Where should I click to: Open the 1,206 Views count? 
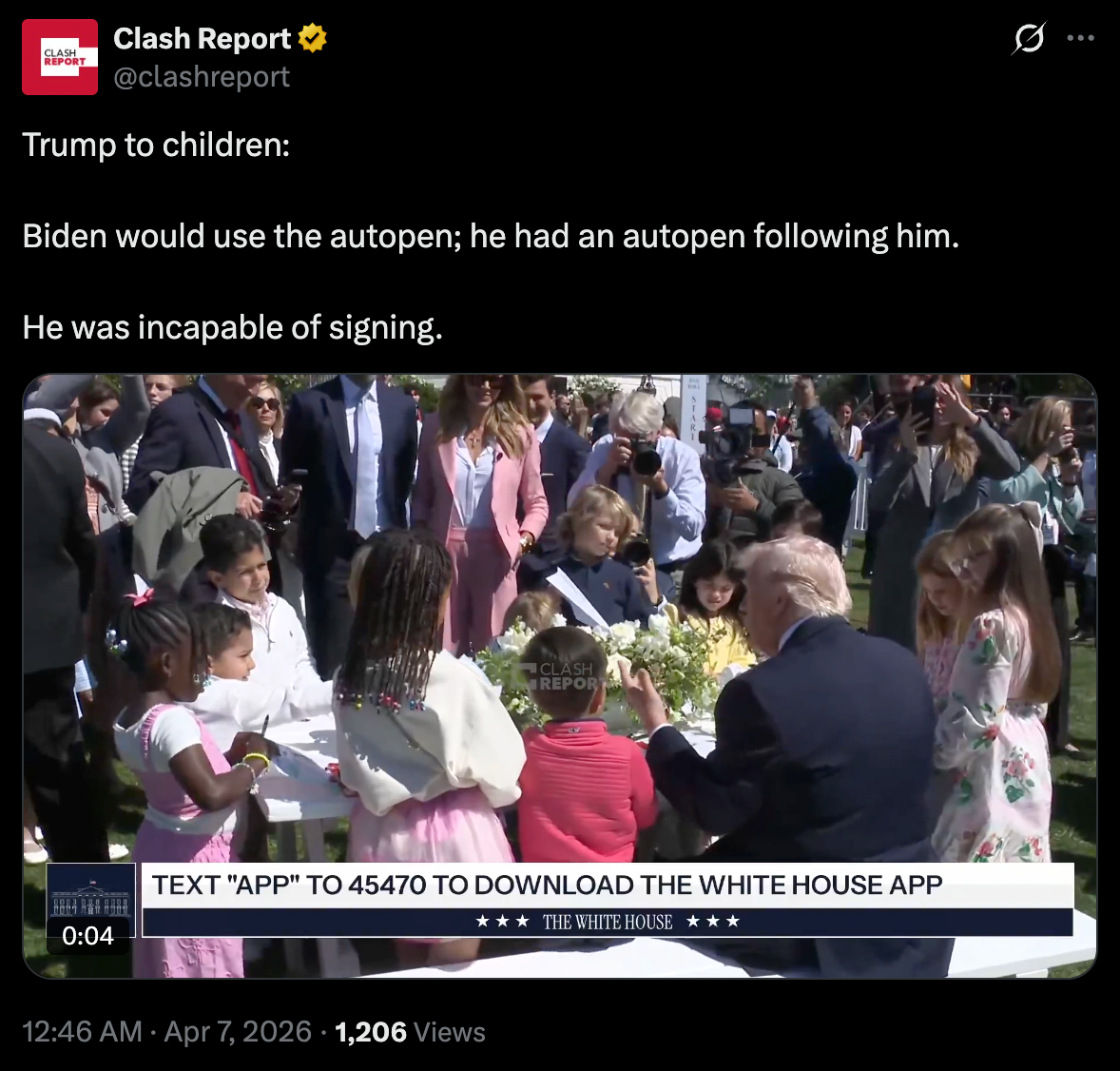point(410,1032)
